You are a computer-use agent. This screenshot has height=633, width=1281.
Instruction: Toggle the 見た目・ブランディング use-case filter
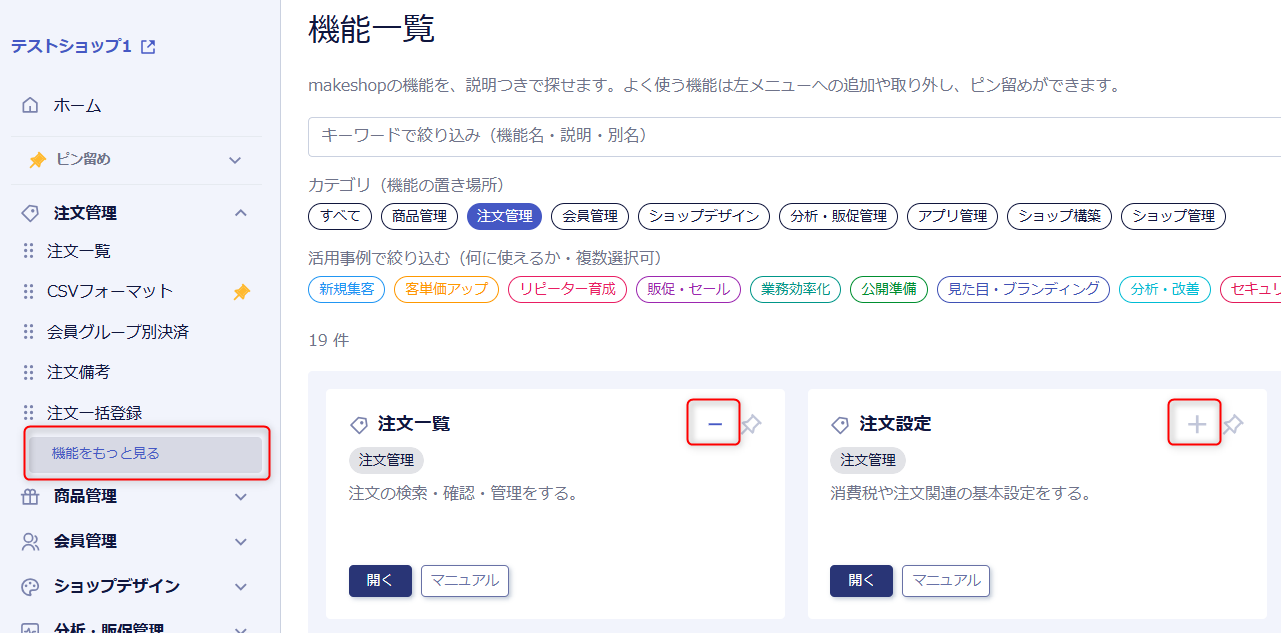(1023, 290)
